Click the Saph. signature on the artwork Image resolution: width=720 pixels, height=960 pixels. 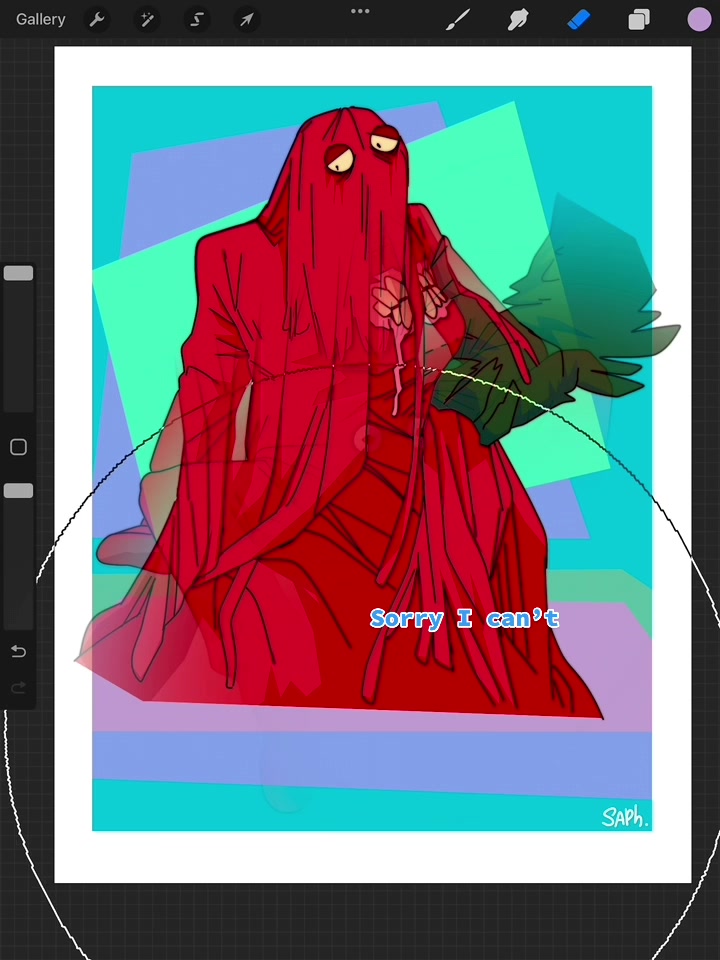pyautogui.click(x=624, y=816)
